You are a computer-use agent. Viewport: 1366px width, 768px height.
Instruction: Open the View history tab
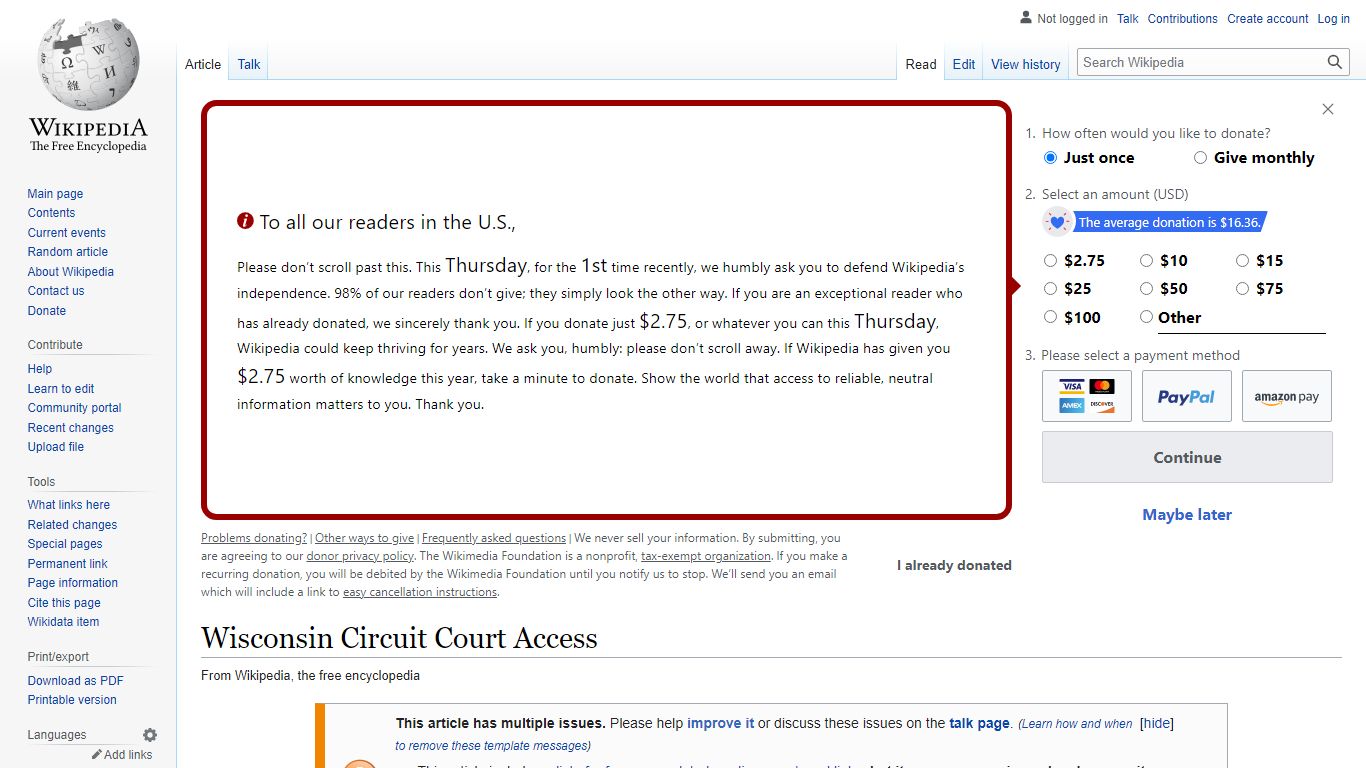coord(1025,64)
